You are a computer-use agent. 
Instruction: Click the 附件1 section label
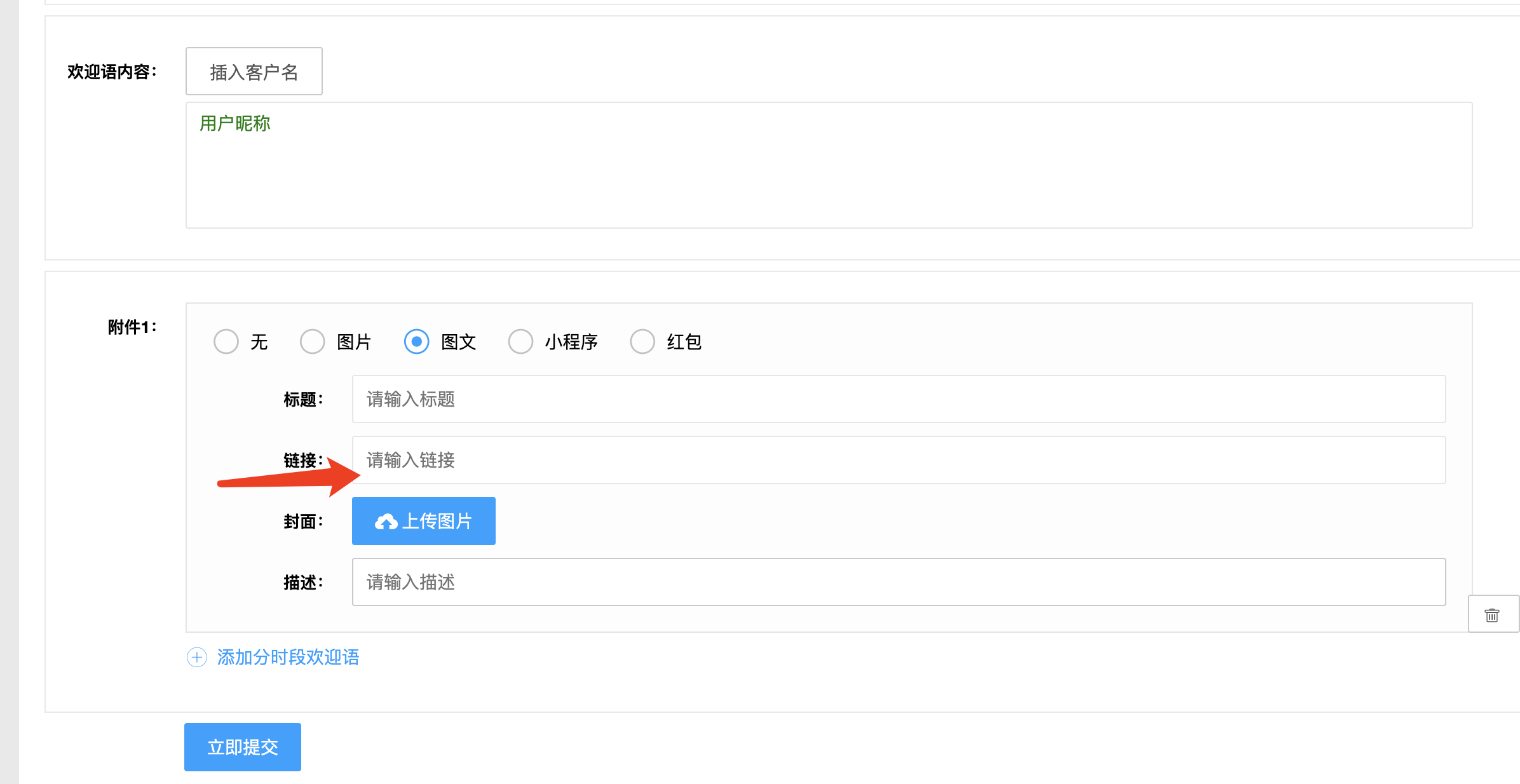point(132,327)
